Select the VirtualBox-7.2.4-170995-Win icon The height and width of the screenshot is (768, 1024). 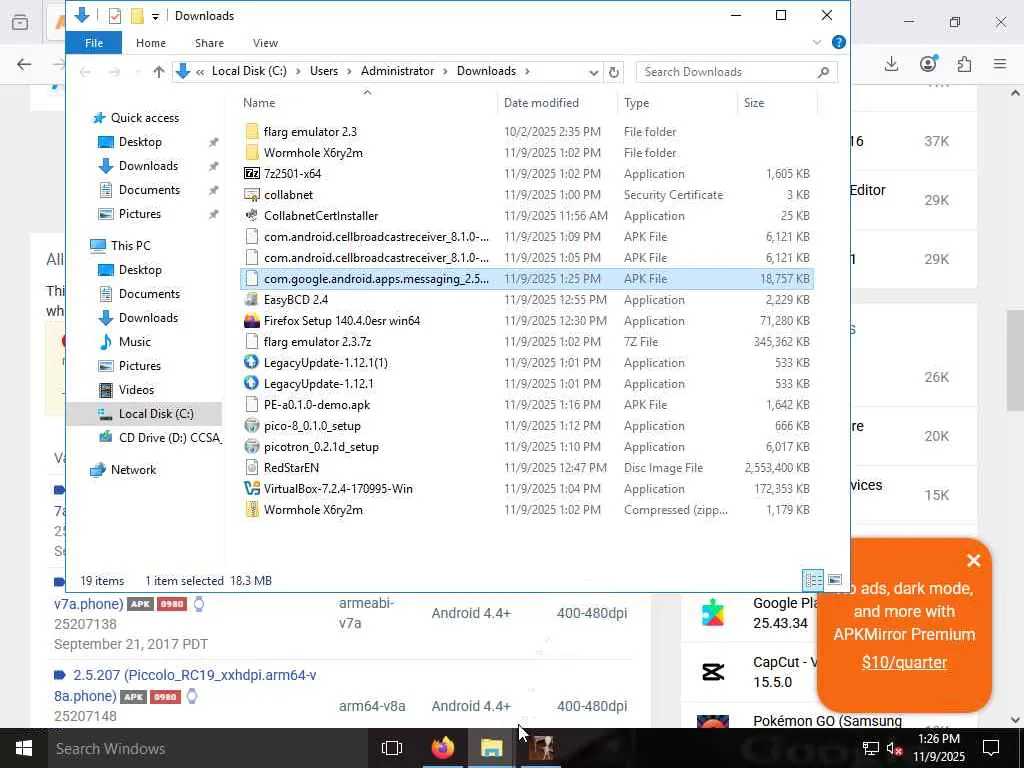point(251,488)
